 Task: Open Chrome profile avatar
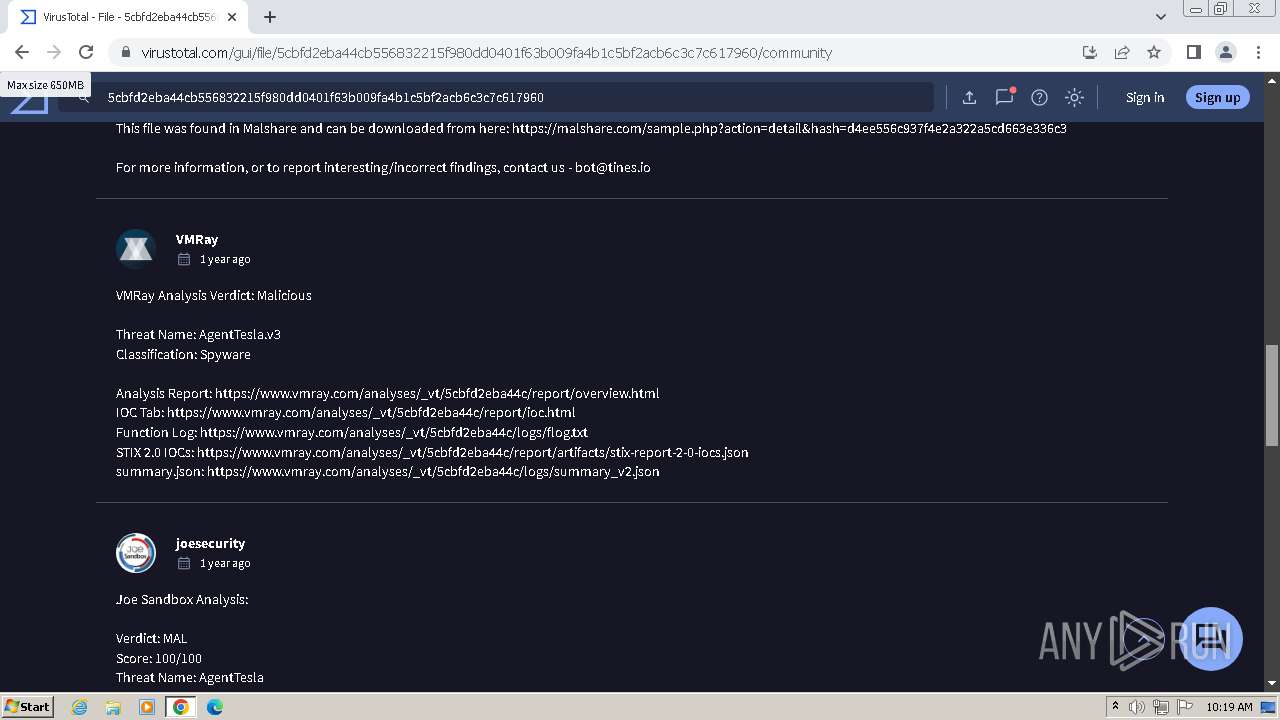tap(1225, 52)
